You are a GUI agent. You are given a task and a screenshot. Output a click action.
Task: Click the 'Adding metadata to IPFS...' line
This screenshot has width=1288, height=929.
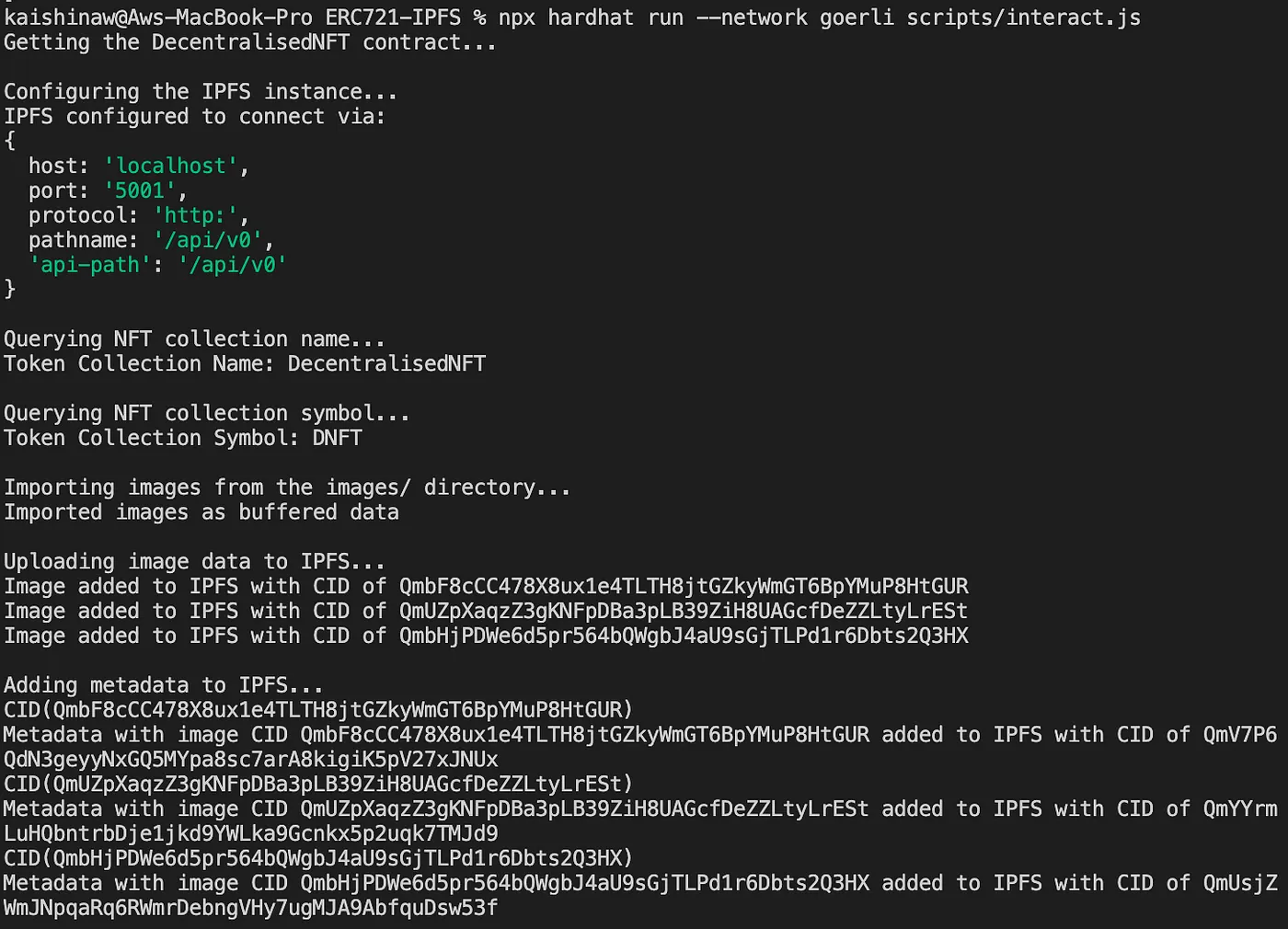[x=164, y=686]
